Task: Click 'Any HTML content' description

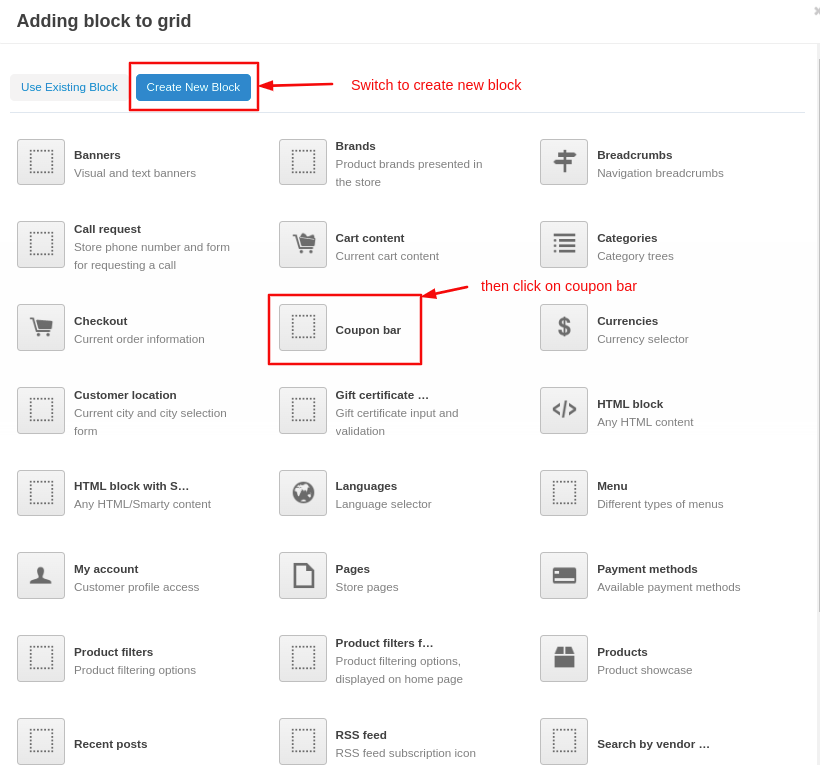Action: [645, 422]
